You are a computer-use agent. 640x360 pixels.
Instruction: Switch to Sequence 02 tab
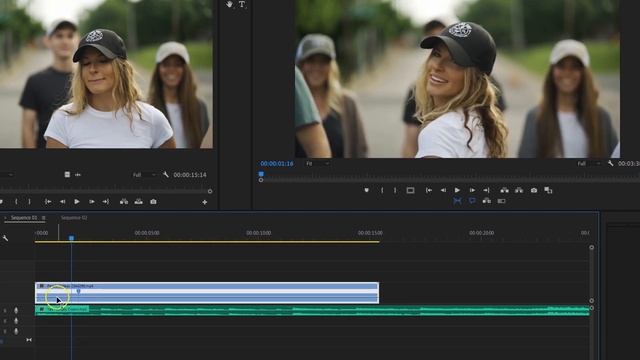point(74,218)
